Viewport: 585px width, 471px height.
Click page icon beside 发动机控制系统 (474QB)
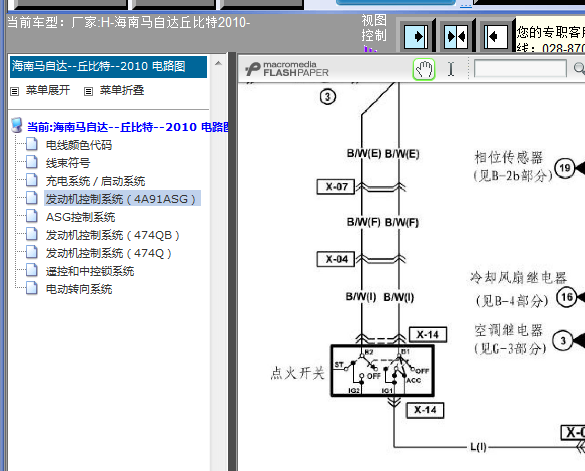click(32, 234)
